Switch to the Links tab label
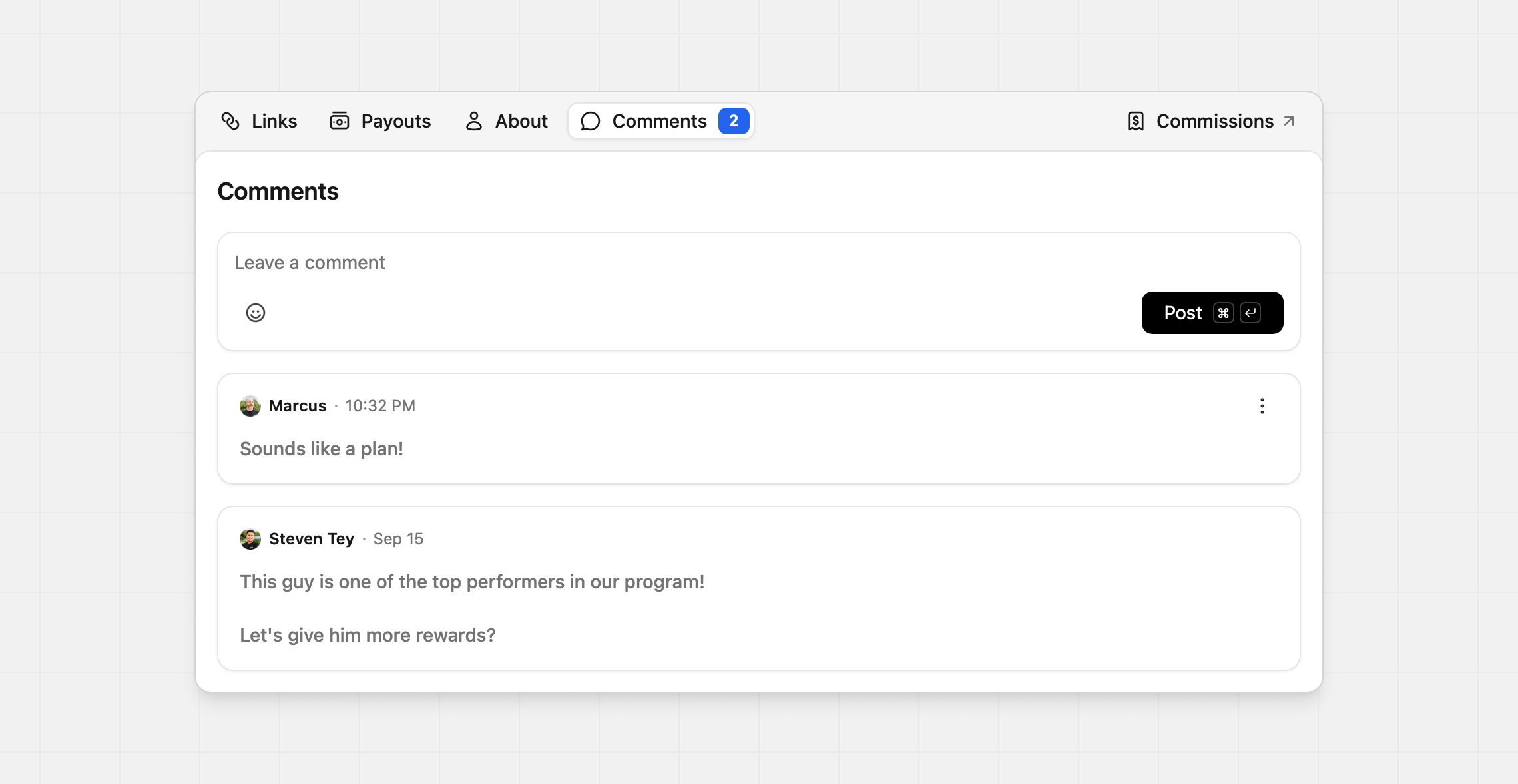The width and height of the screenshot is (1518, 784). tap(274, 121)
